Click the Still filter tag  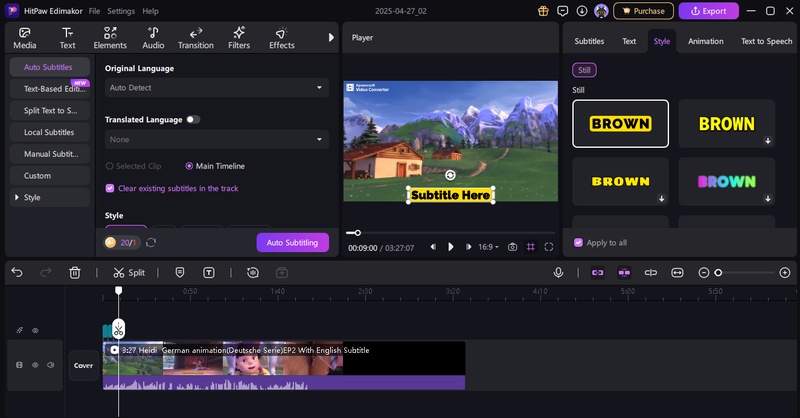(584, 70)
